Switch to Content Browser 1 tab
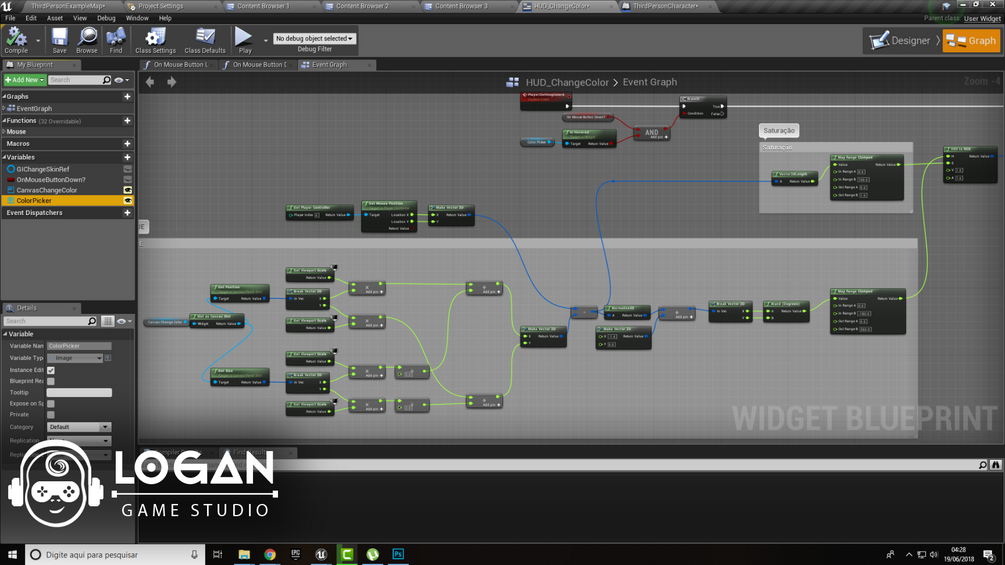 (x=263, y=6)
